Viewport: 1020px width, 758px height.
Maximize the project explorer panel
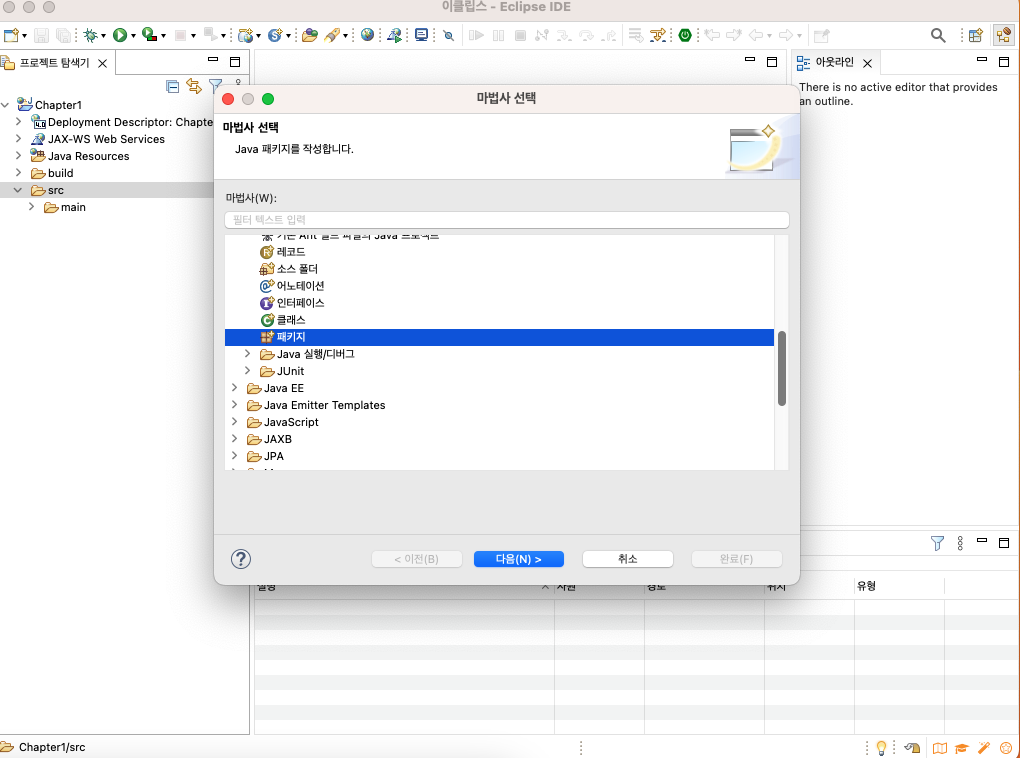tap(235, 62)
